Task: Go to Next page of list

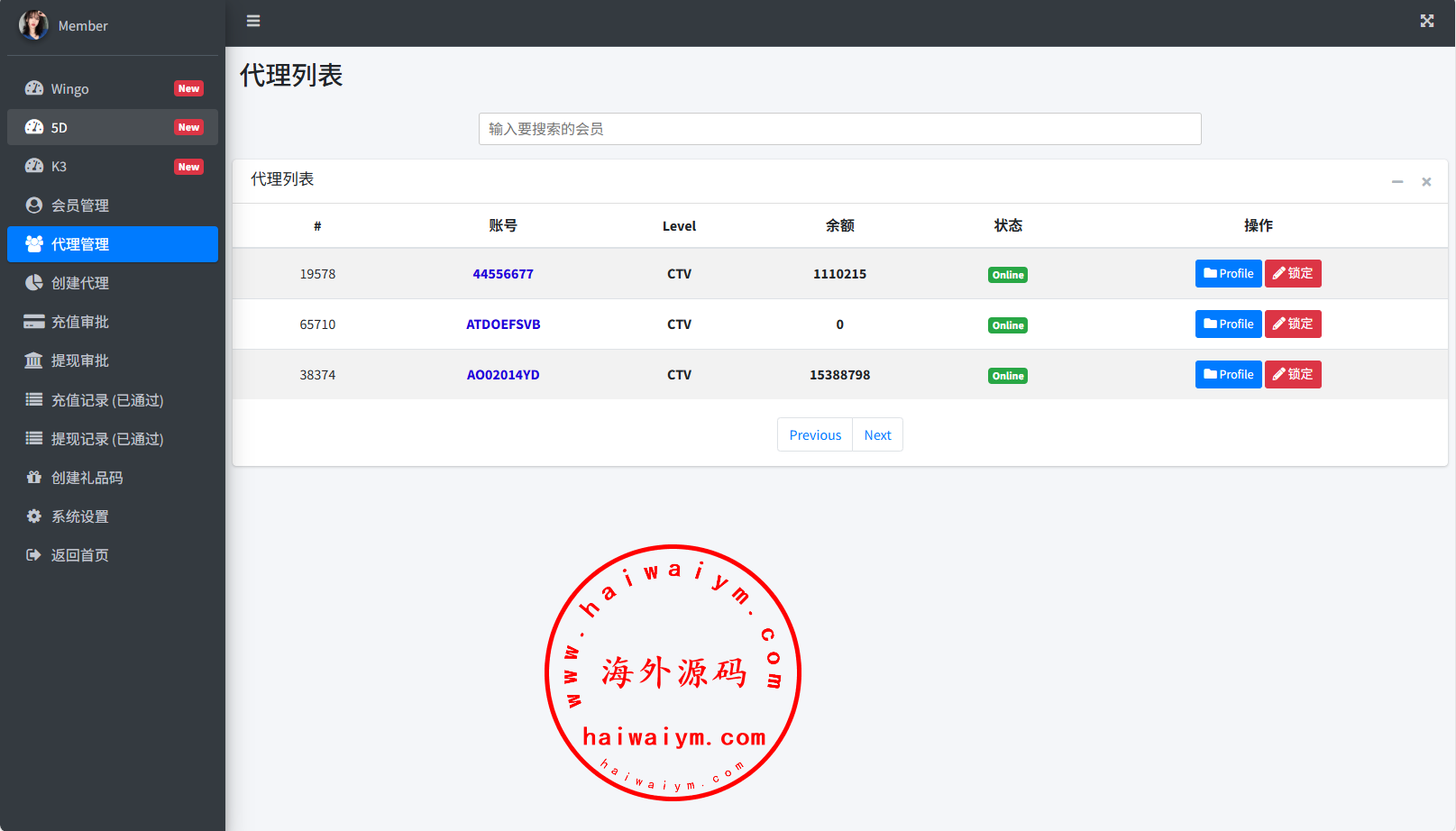Action: coord(877,435)
